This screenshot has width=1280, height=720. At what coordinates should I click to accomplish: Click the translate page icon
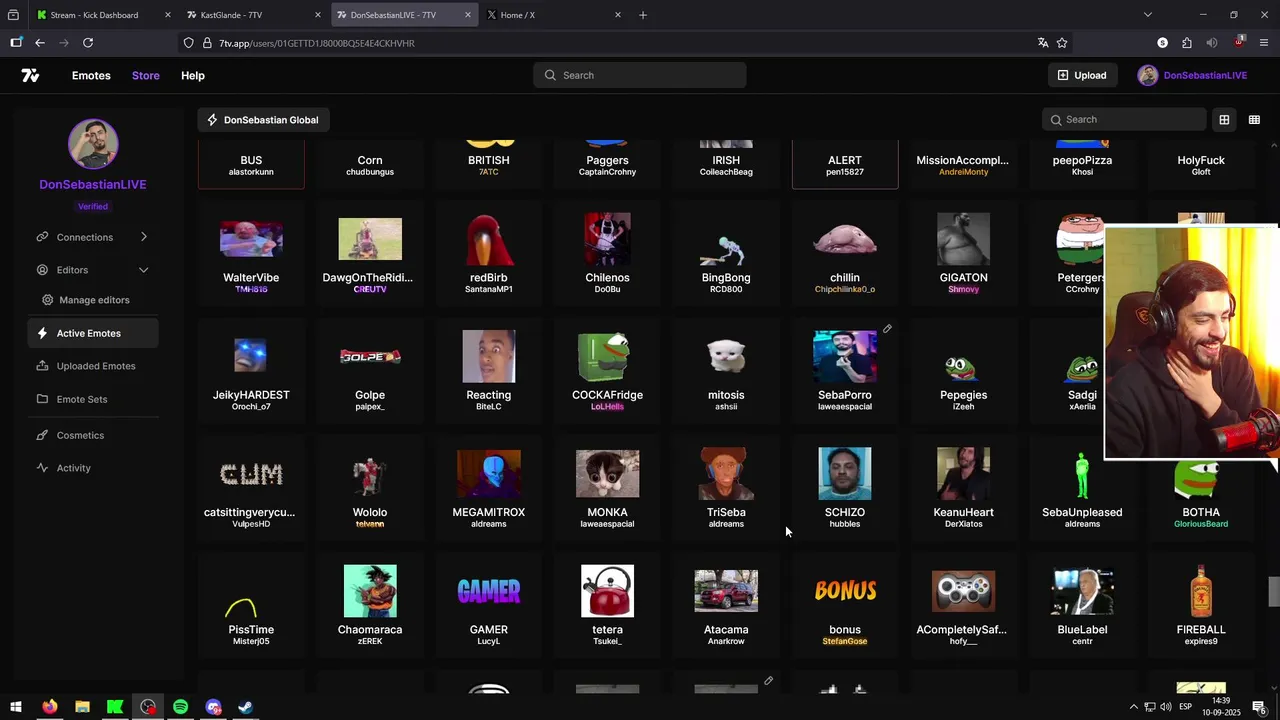click(x=1043, y=43)
